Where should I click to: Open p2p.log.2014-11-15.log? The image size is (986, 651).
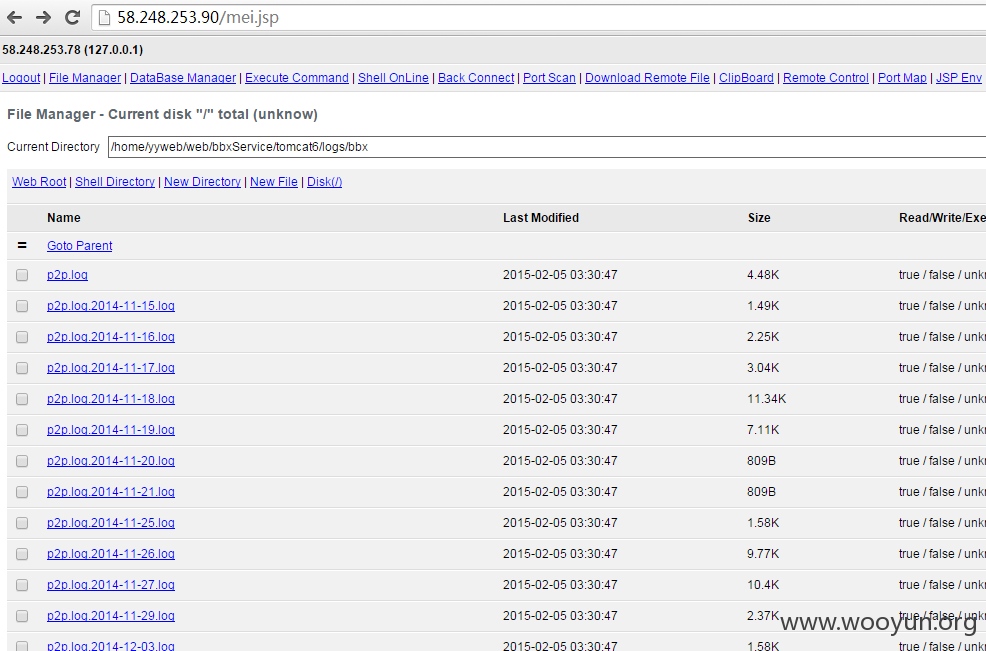click(111, 306)
